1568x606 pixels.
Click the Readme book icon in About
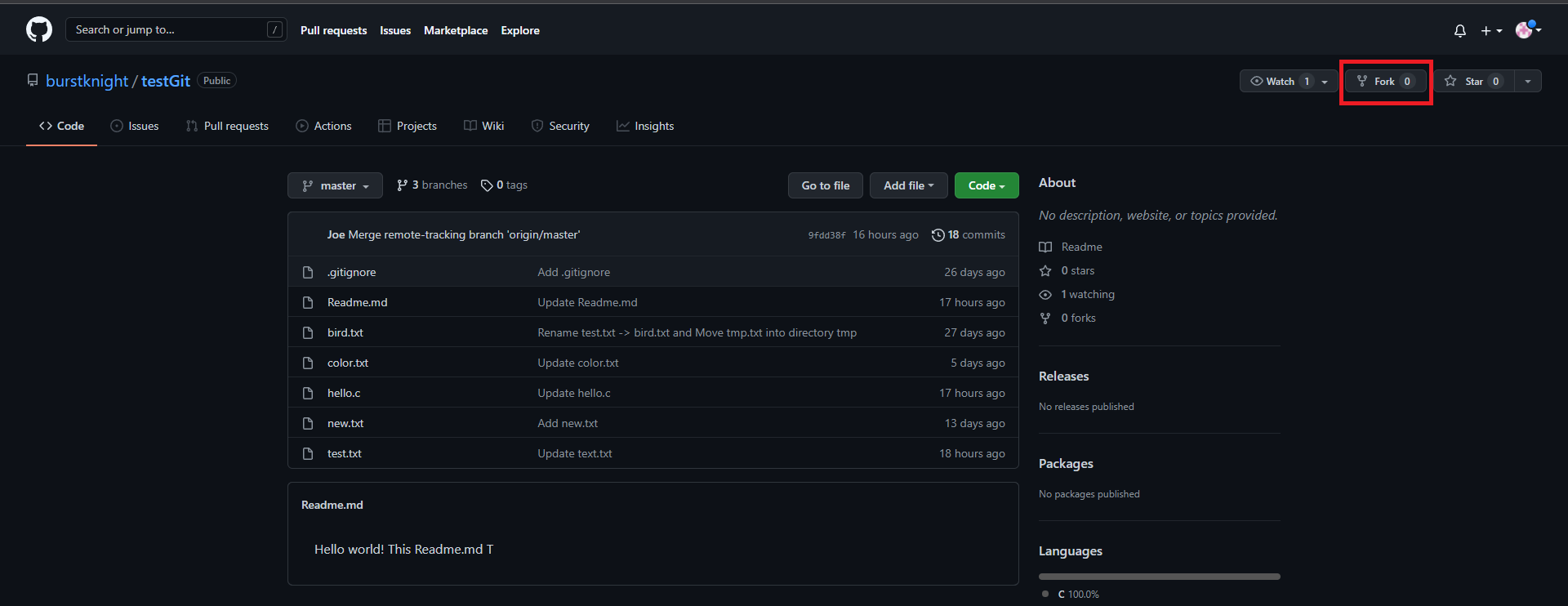click(x=1045, y=247)
